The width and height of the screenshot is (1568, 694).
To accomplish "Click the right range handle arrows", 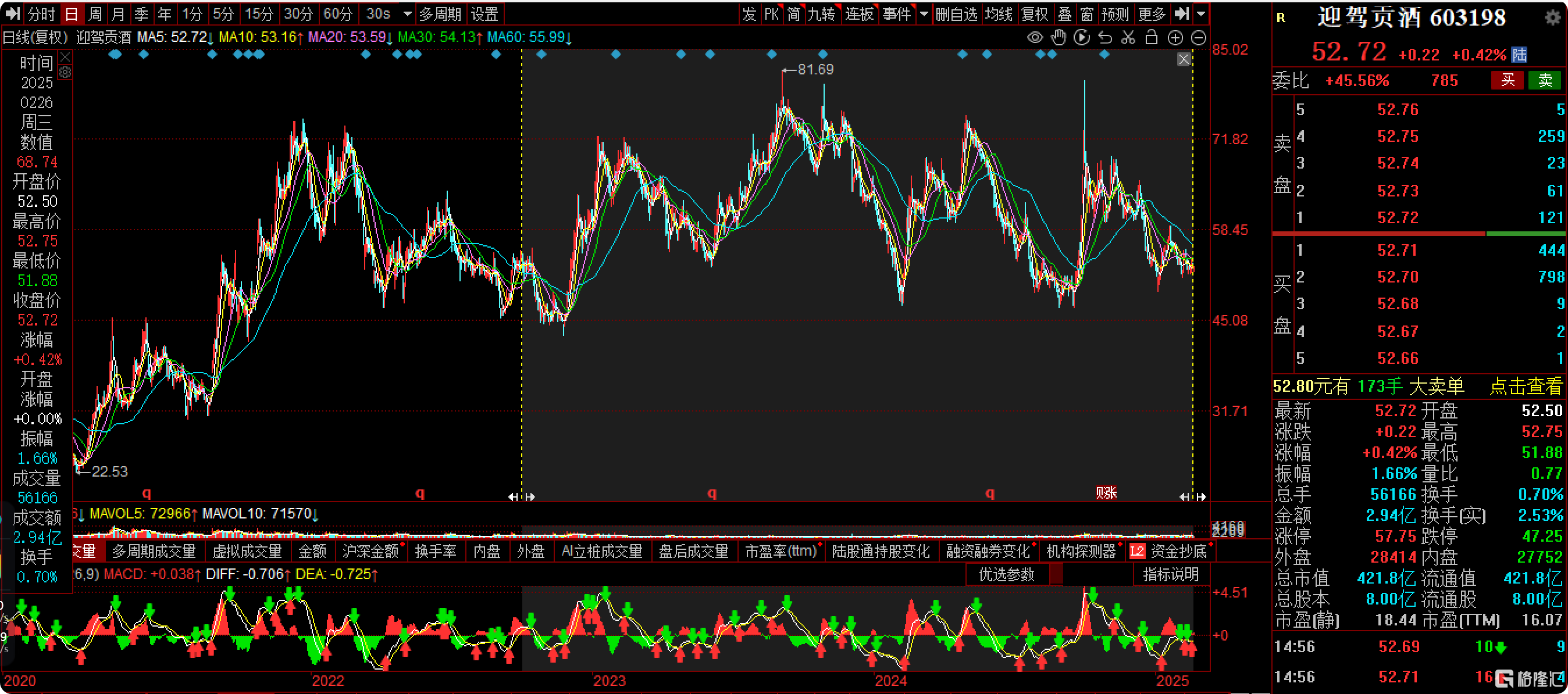I will point(1192,497).
